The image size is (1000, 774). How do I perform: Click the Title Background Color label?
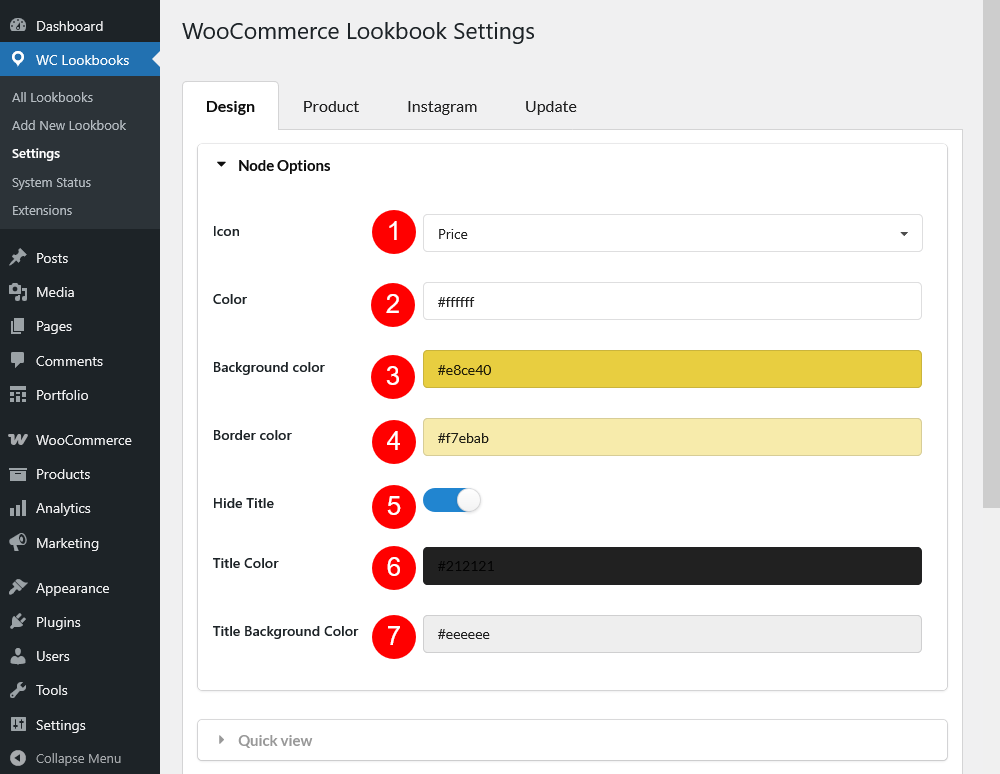click(x=285, y=631)
